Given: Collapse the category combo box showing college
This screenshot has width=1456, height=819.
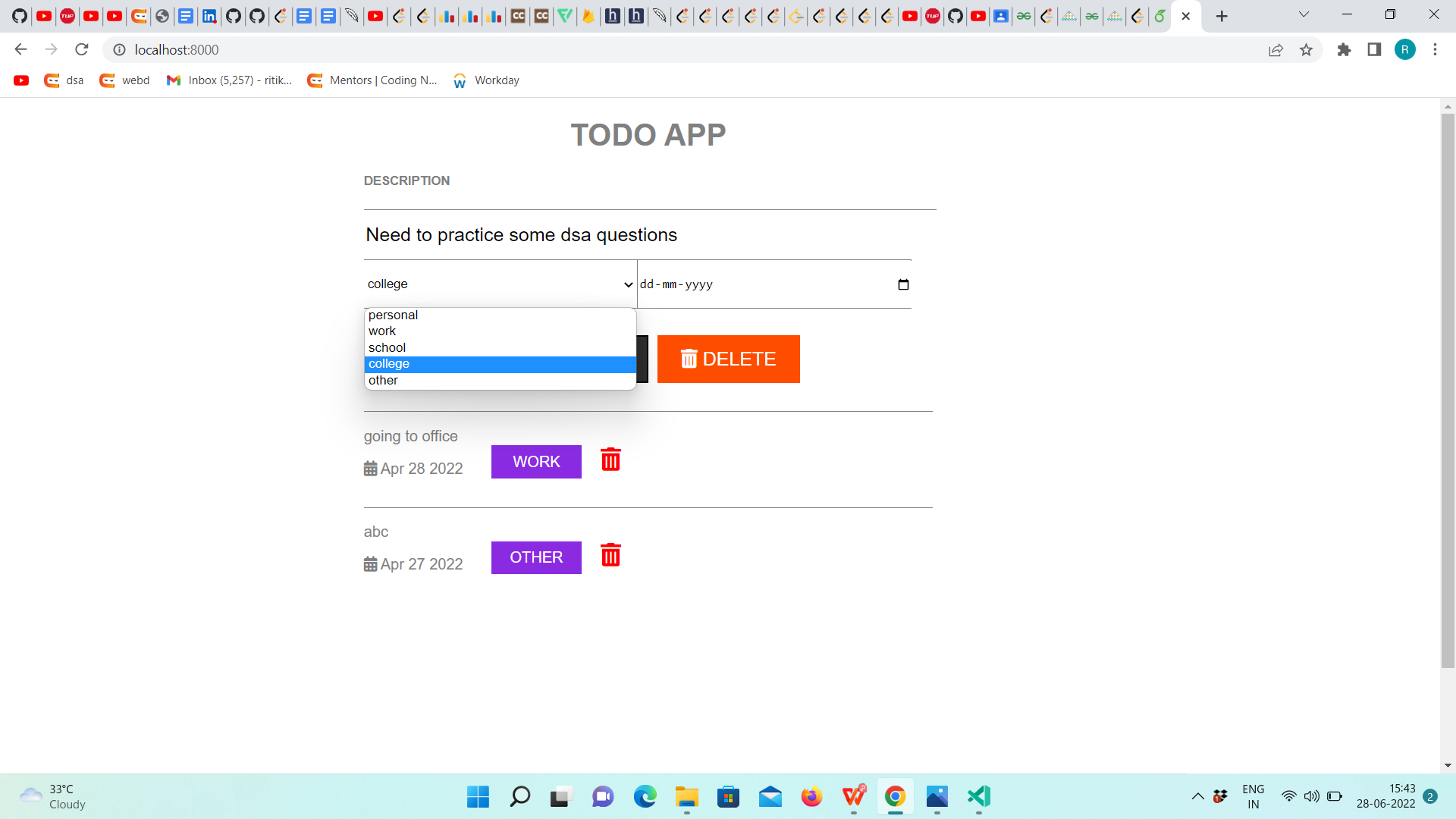Looking at the screenshot, I should pos(500,284).
